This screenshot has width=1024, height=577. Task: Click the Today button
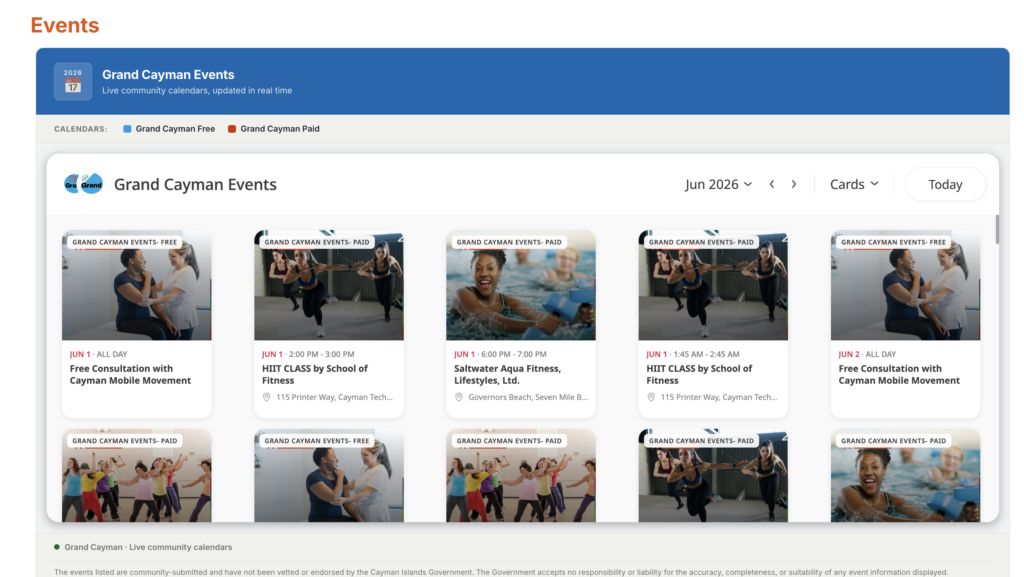[x=945, y=185]
